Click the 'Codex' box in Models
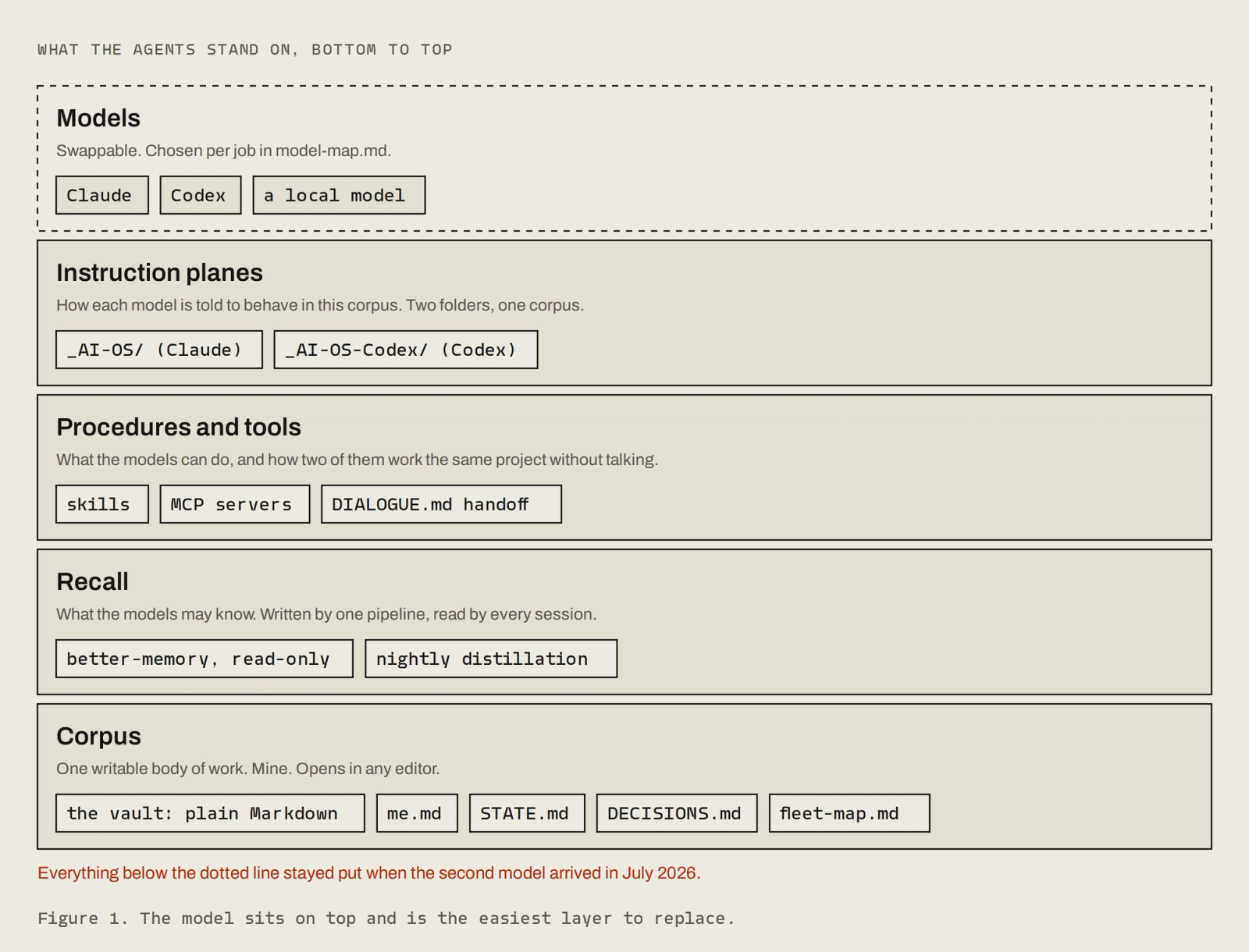The image size is (1249, 952). [x=201, y=195]
